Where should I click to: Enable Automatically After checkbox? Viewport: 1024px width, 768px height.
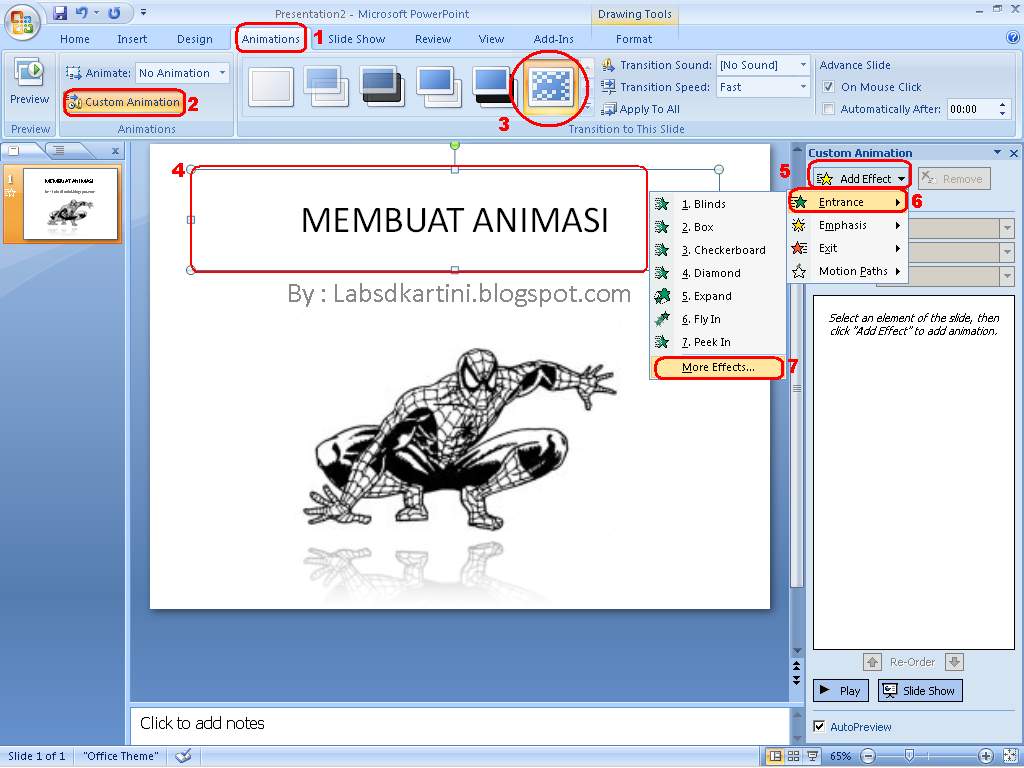pos(829,109)
